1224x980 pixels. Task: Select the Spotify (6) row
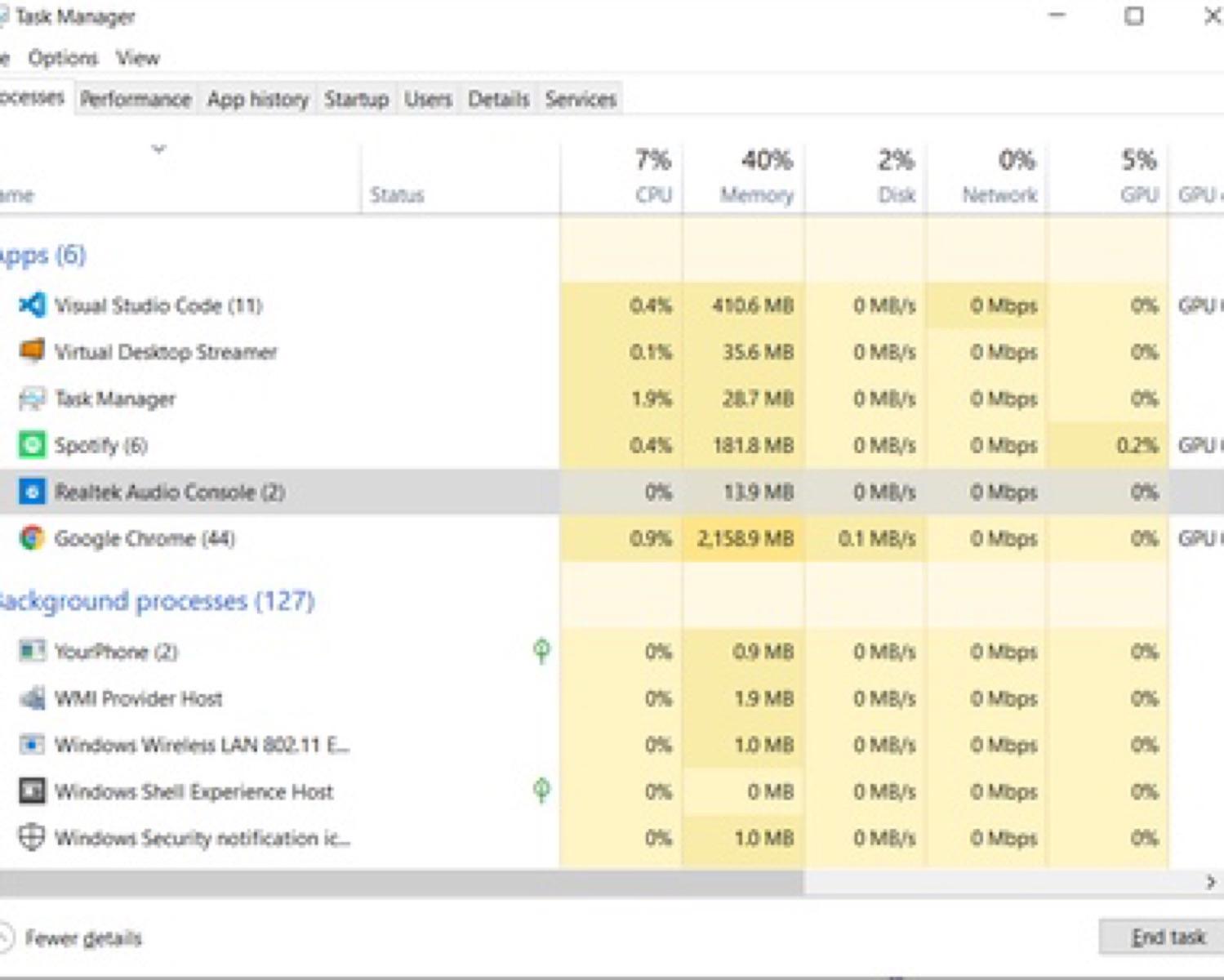click(612, 445)
